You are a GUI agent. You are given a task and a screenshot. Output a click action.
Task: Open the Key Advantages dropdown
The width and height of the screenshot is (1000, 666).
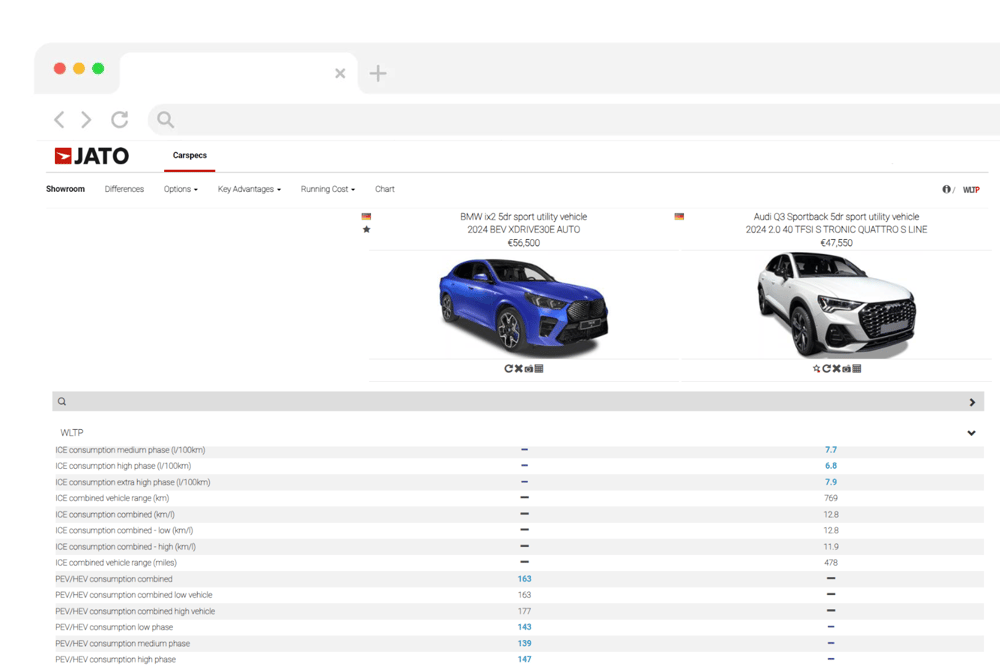[x=248, y=189]
